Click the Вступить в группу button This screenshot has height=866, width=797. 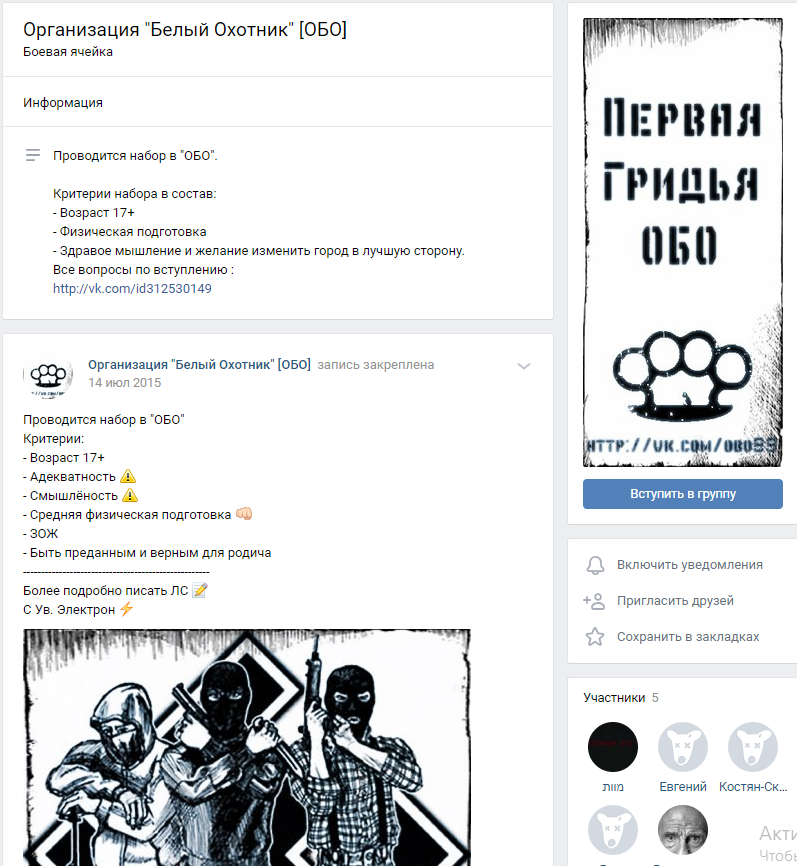pyautogui.click(x=683, y=494)
